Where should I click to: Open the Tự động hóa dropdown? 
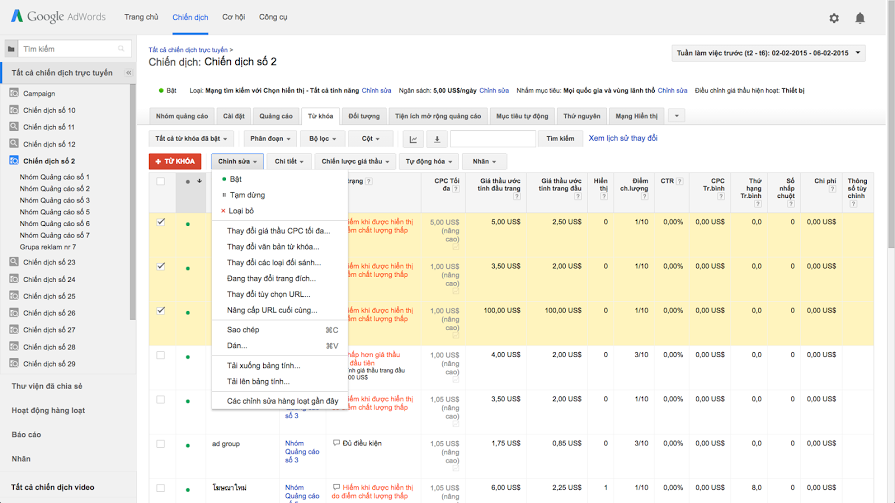point(429,162)
